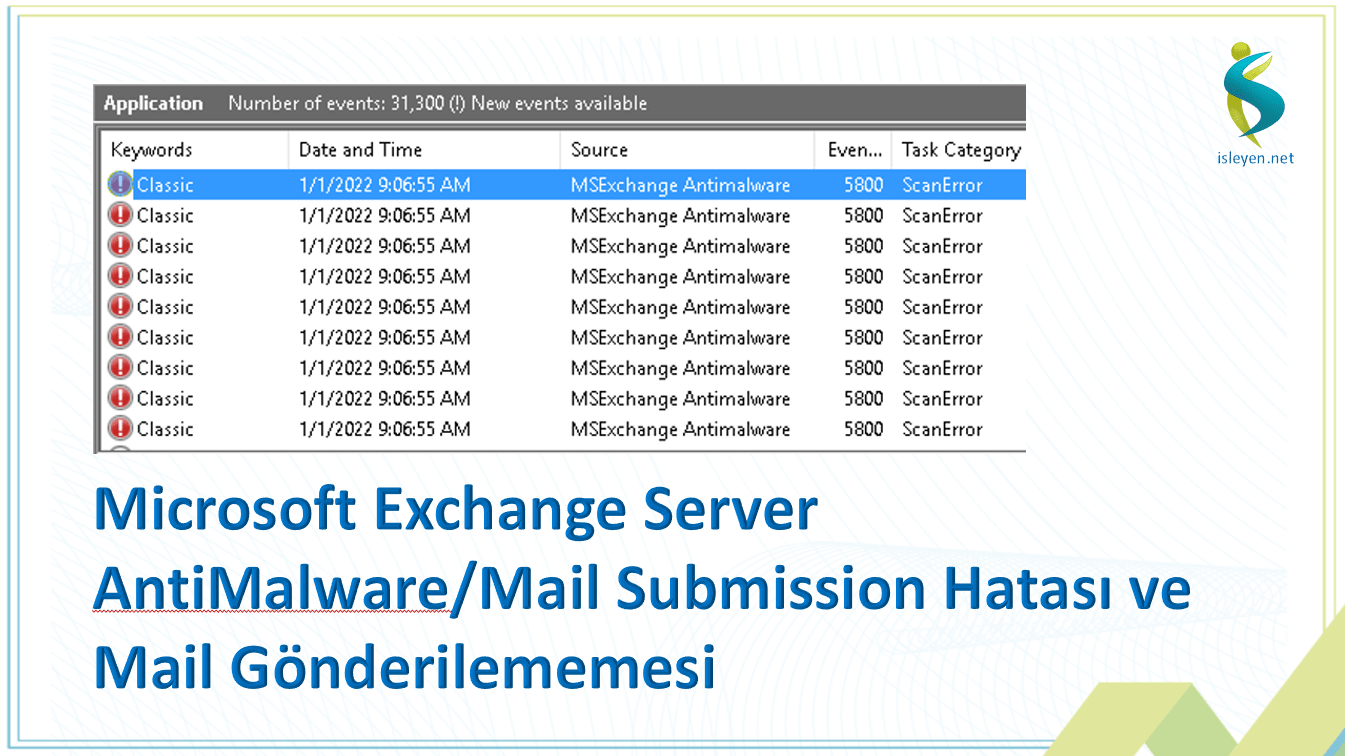Click the error icon in the highlighted row
Screen dimensions: 1345x756
point(120,184)
